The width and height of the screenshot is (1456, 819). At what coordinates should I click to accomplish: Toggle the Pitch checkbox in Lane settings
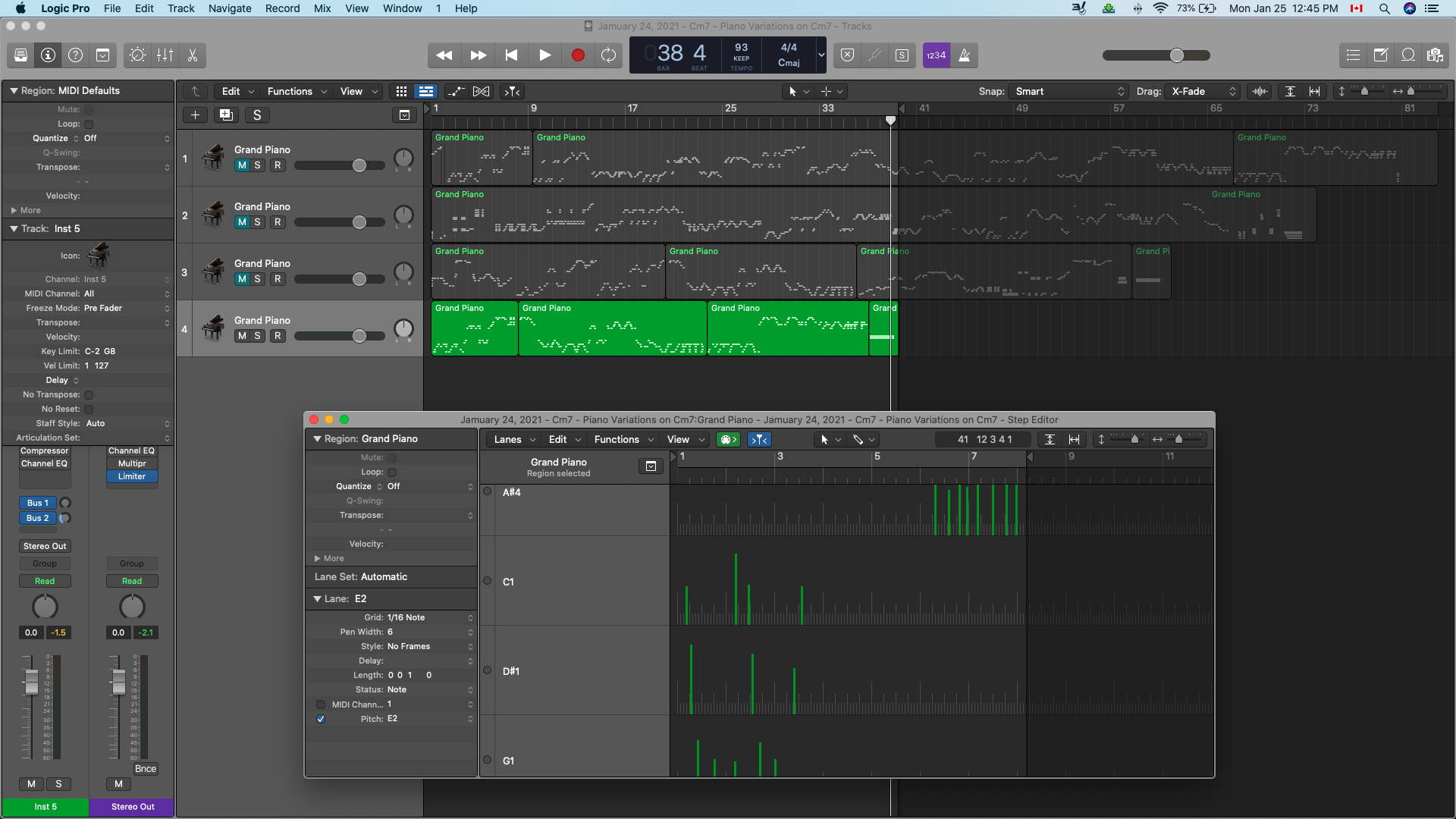(x=321, y=719)
